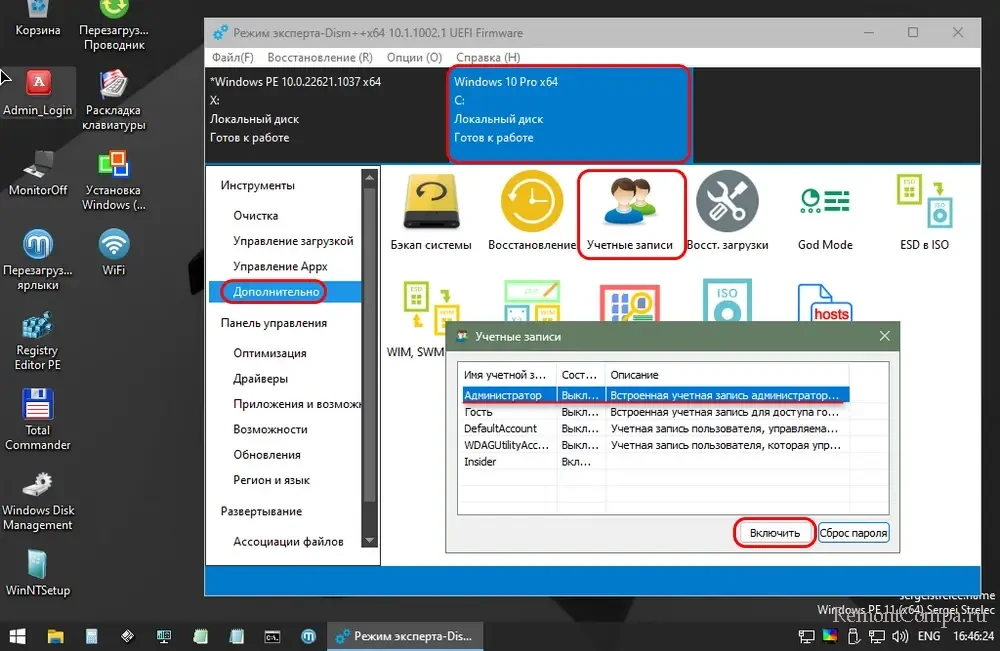Image resolution: width=1000 pixels, height=651 pixels.
Task: Open Перезагрузить ярлыки desktop shortcut
Action: [38, 260]
